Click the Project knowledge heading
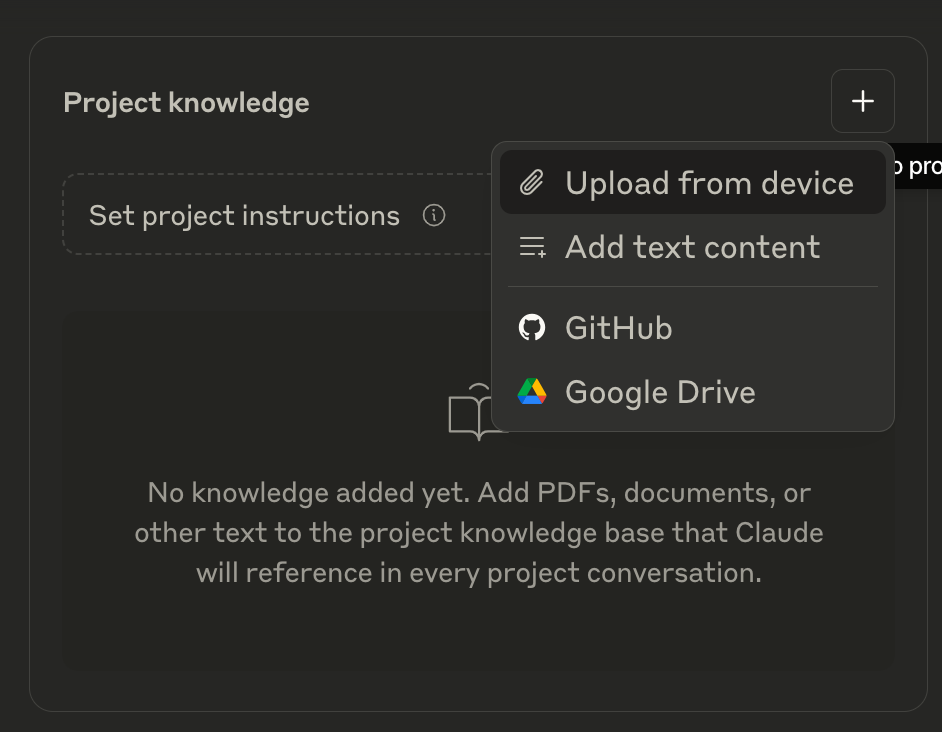Image resolution: width=942 pixels, height=732 pixels. pyautogui.click(x=186, y=102)
